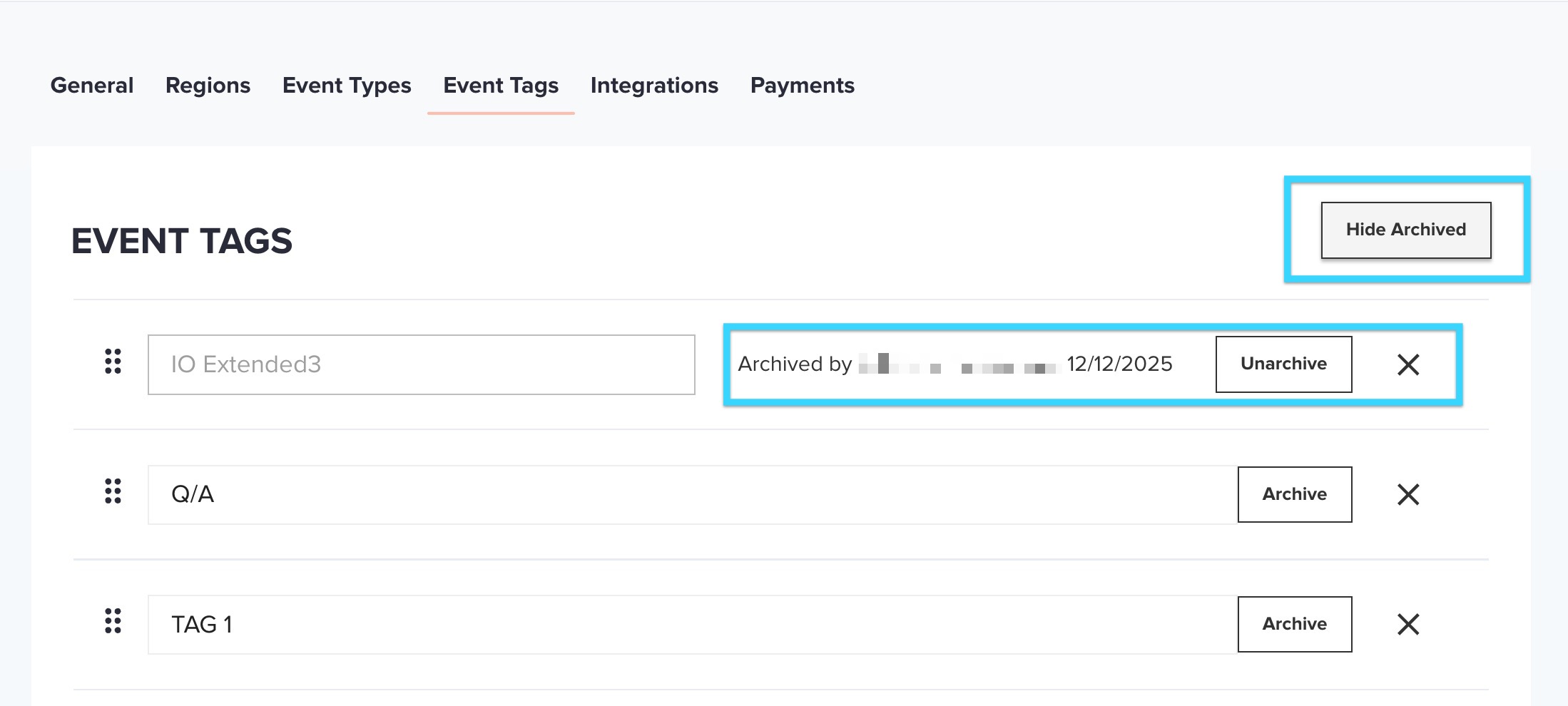Switch to the Regions tab
Screen dimensions: 1568x706
pos(208,86)
